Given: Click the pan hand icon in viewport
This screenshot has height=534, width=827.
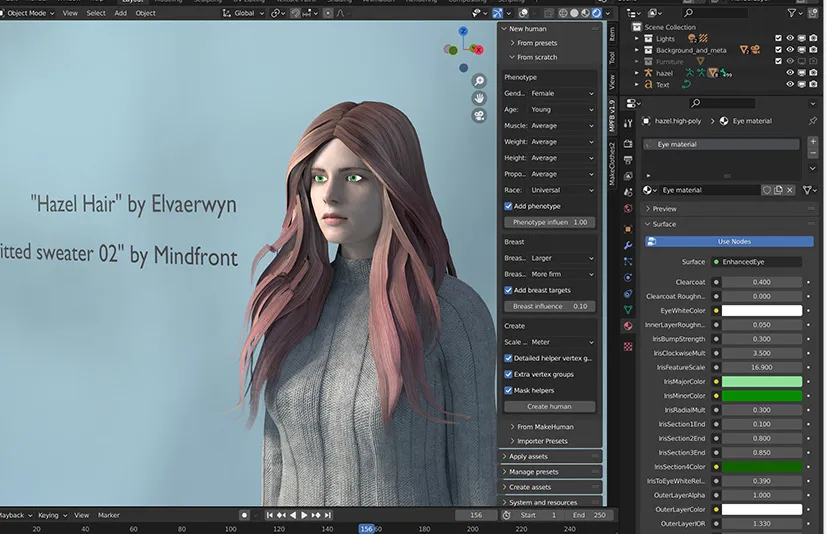Looking at the screenshot, I should (479, 98).
